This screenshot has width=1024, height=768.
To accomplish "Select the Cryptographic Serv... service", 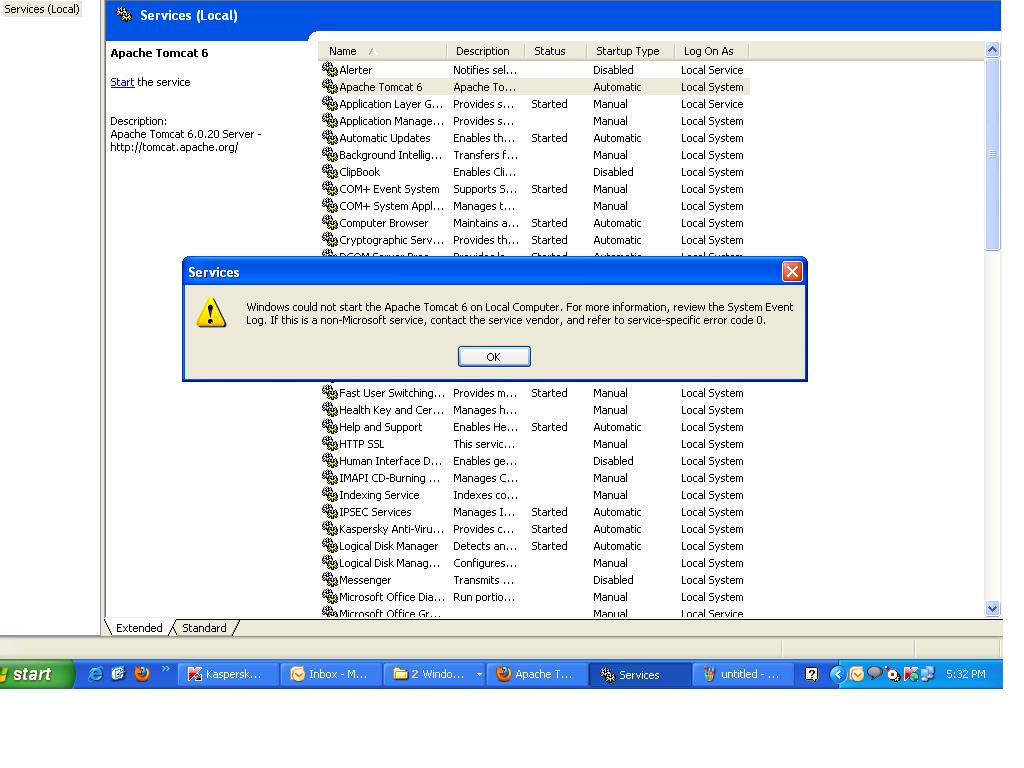I will (535, 240).
